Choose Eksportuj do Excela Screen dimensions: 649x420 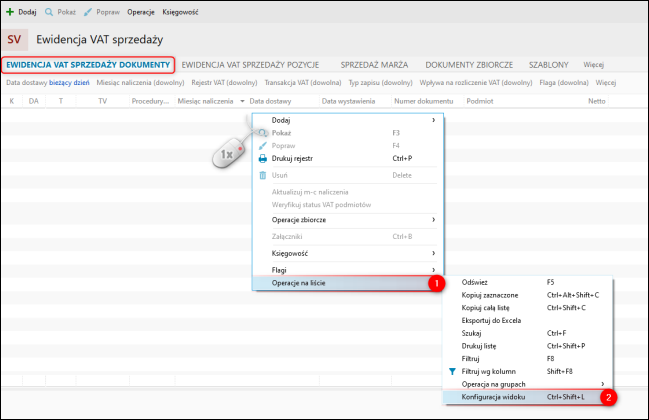coord(527,321)
